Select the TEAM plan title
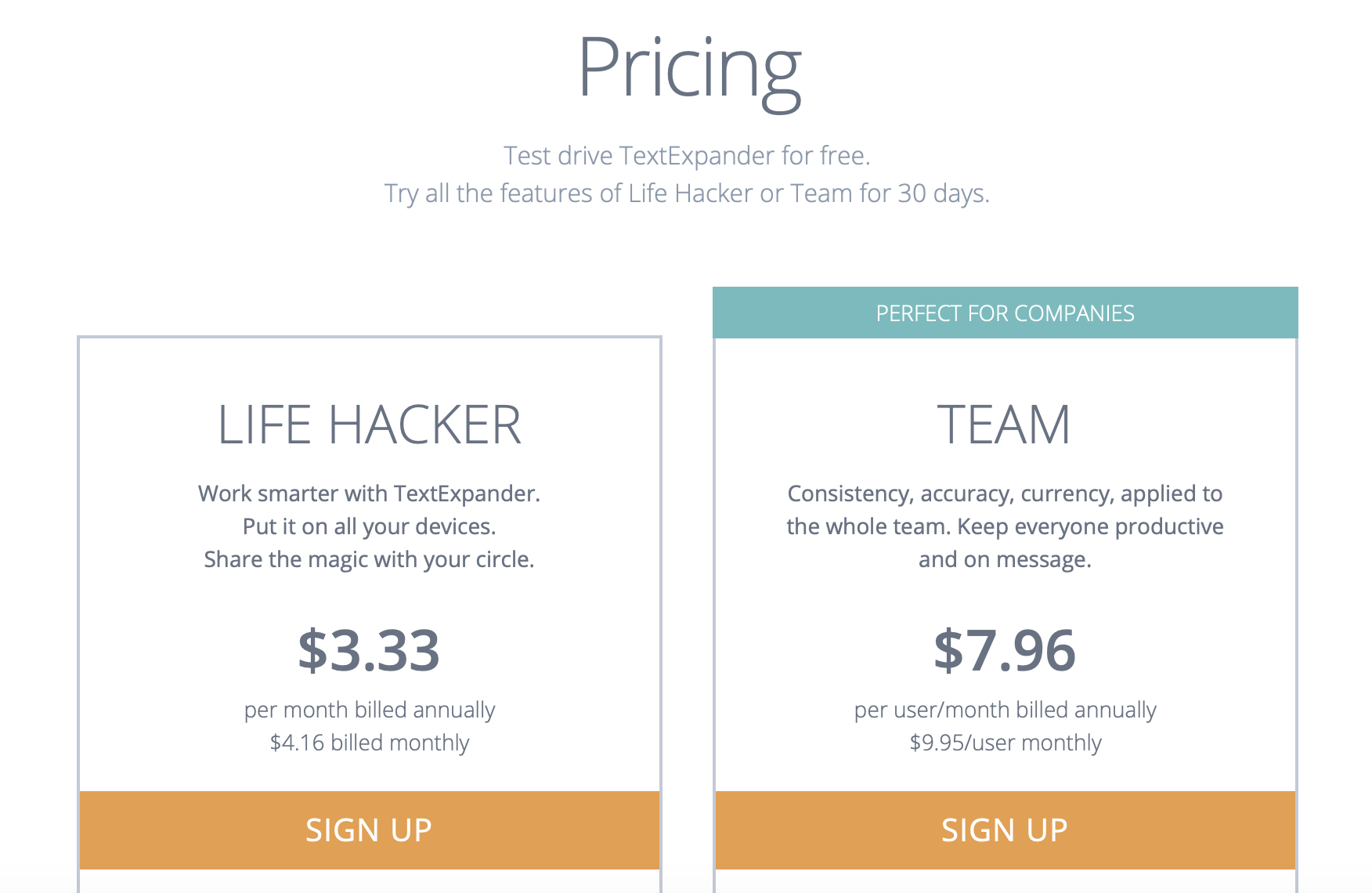The image size is (1372, 893). point(1004,425)
